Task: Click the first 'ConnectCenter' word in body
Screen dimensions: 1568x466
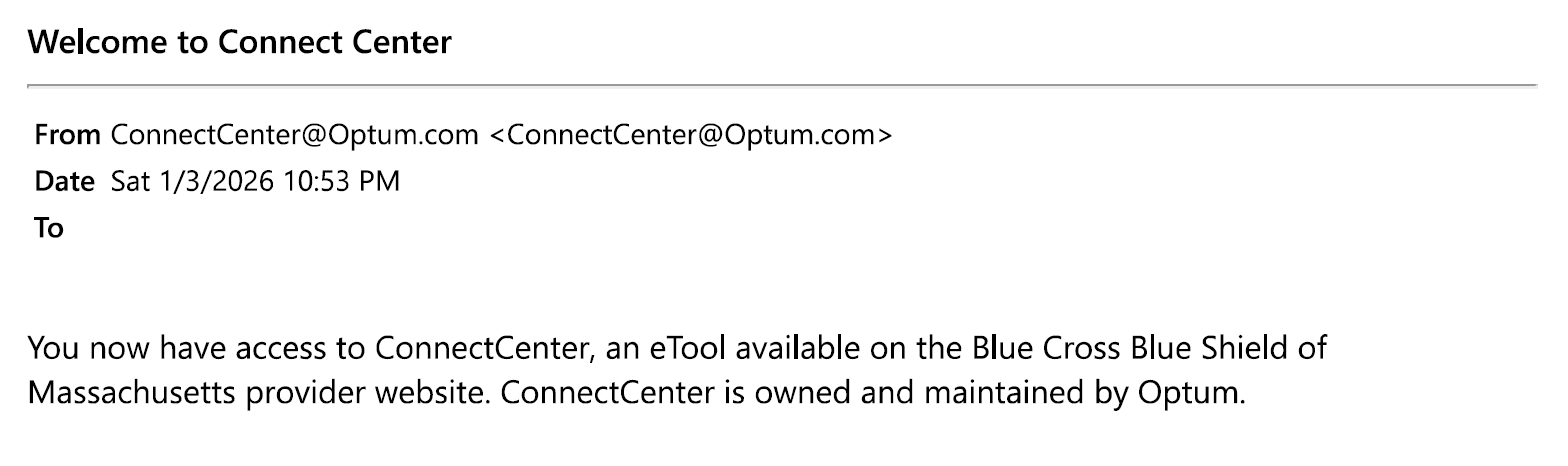Action: 474,348
